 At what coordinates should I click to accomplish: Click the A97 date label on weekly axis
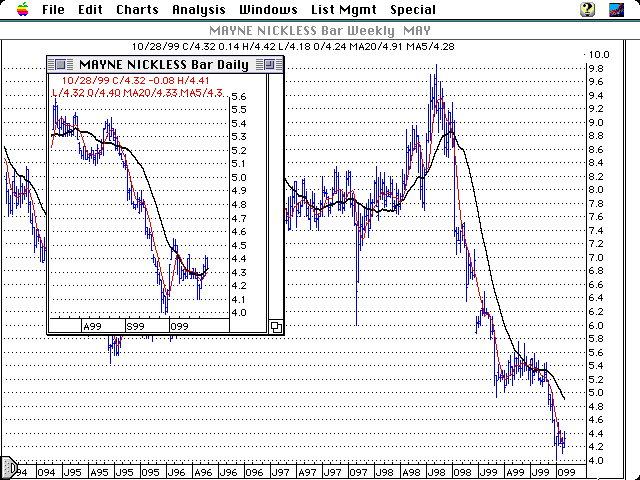pyautogui.click(x=307, y=473)
